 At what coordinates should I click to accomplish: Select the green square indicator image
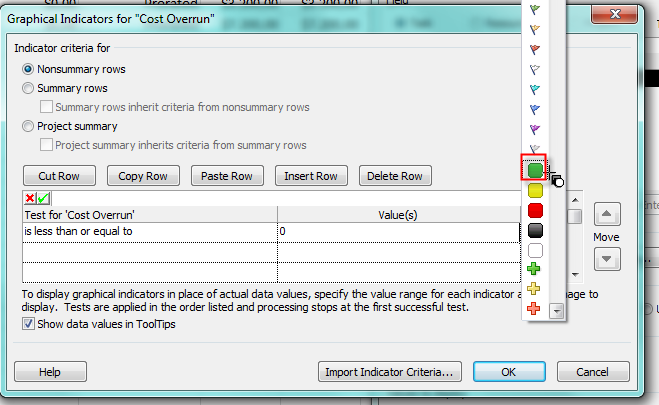coord(535,170)
